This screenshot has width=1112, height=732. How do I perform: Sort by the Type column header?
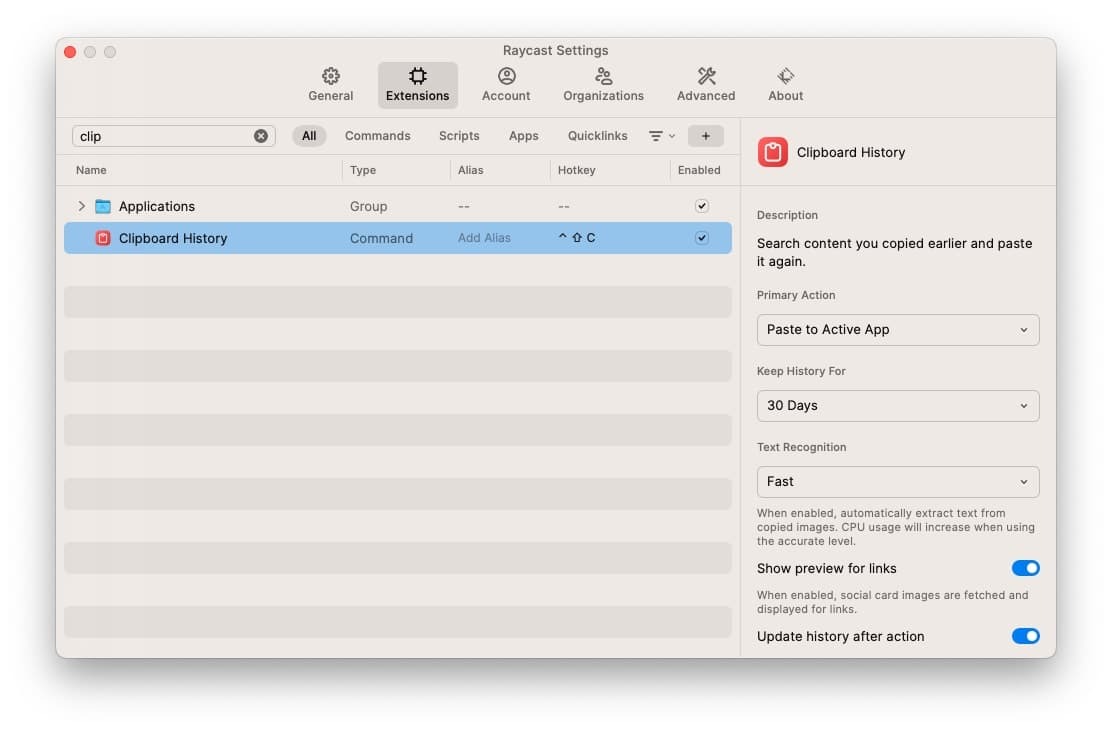coord(362,170)
